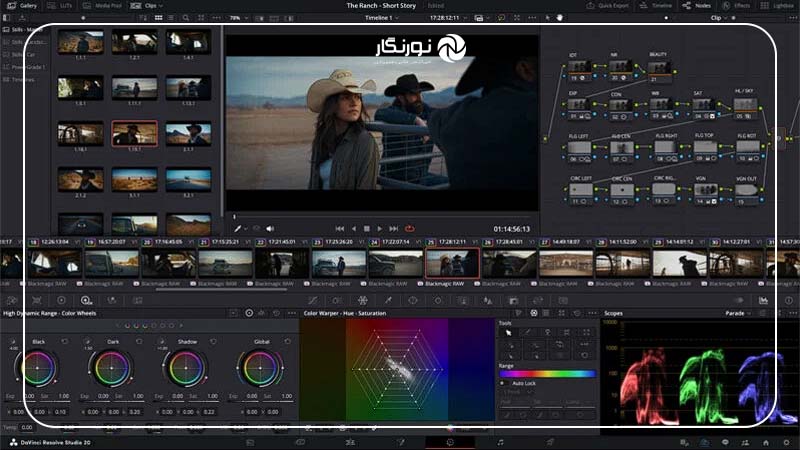
Task: Click the Color Warper range hue slider
Action: click(547, 374)
